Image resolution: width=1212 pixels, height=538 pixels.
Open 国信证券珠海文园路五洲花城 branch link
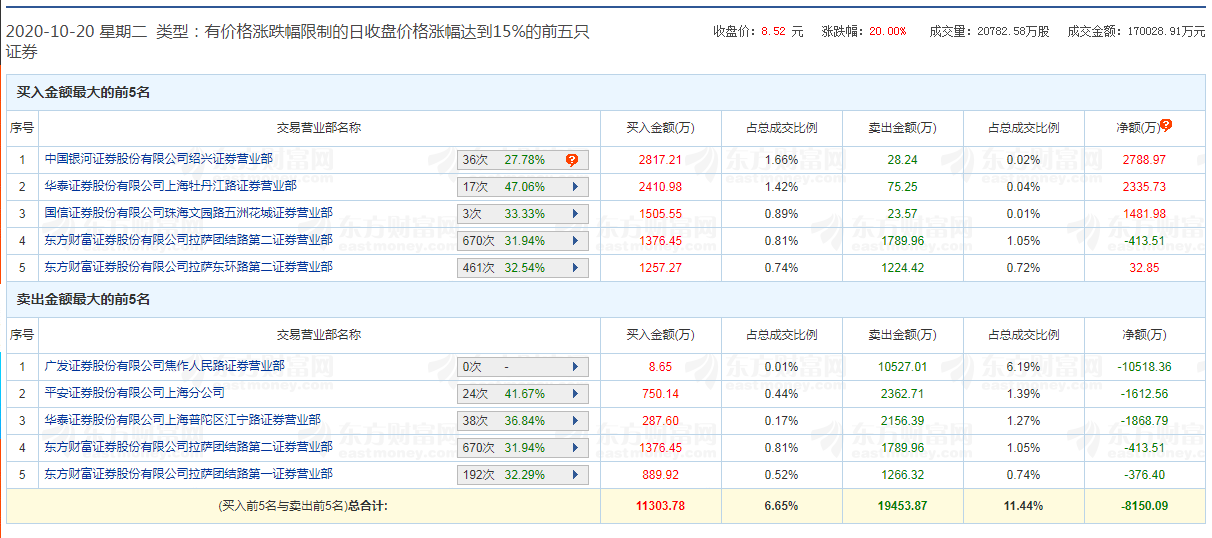(188, 213)
